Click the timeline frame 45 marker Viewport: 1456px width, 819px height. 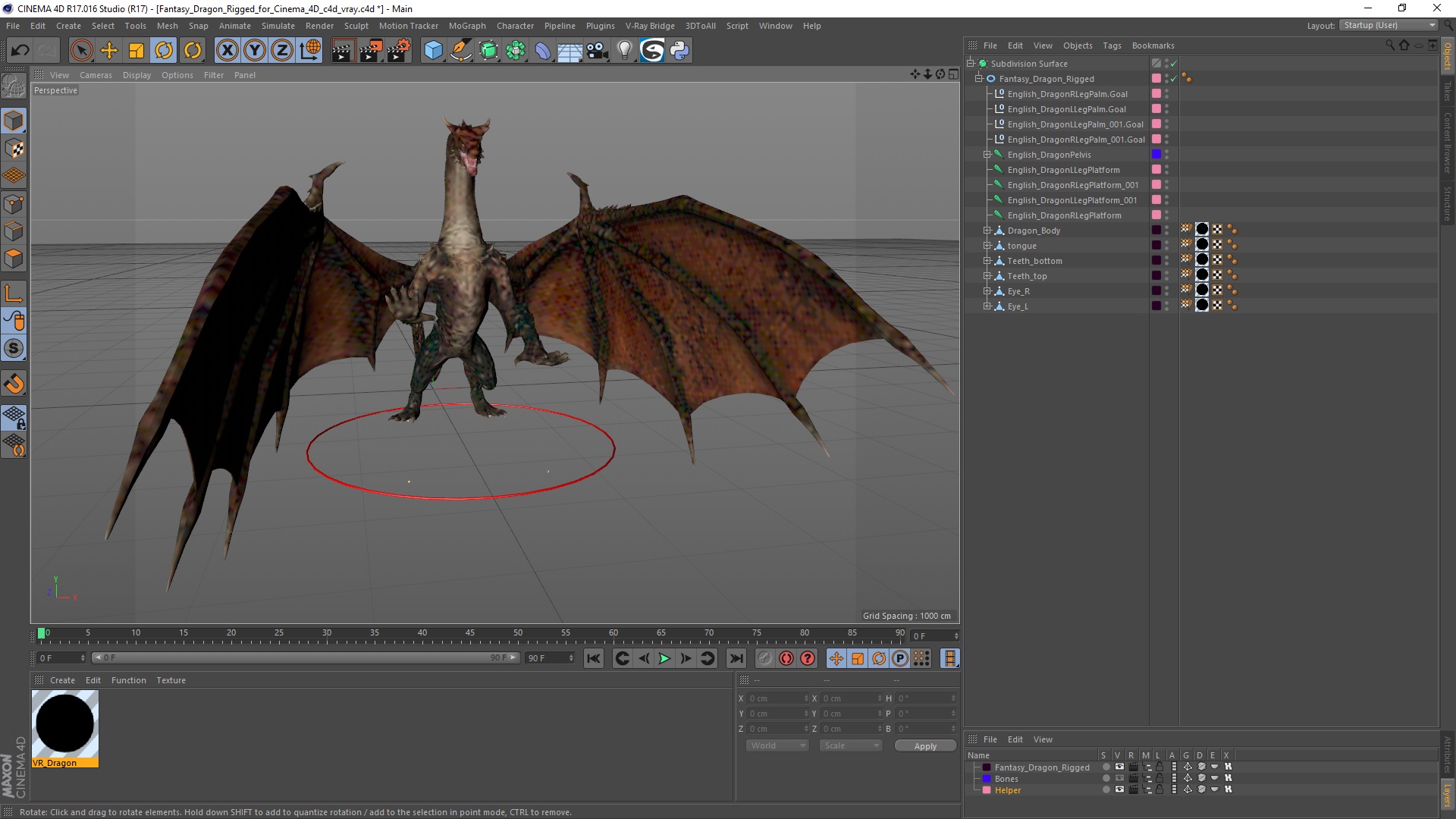[470, 634]
